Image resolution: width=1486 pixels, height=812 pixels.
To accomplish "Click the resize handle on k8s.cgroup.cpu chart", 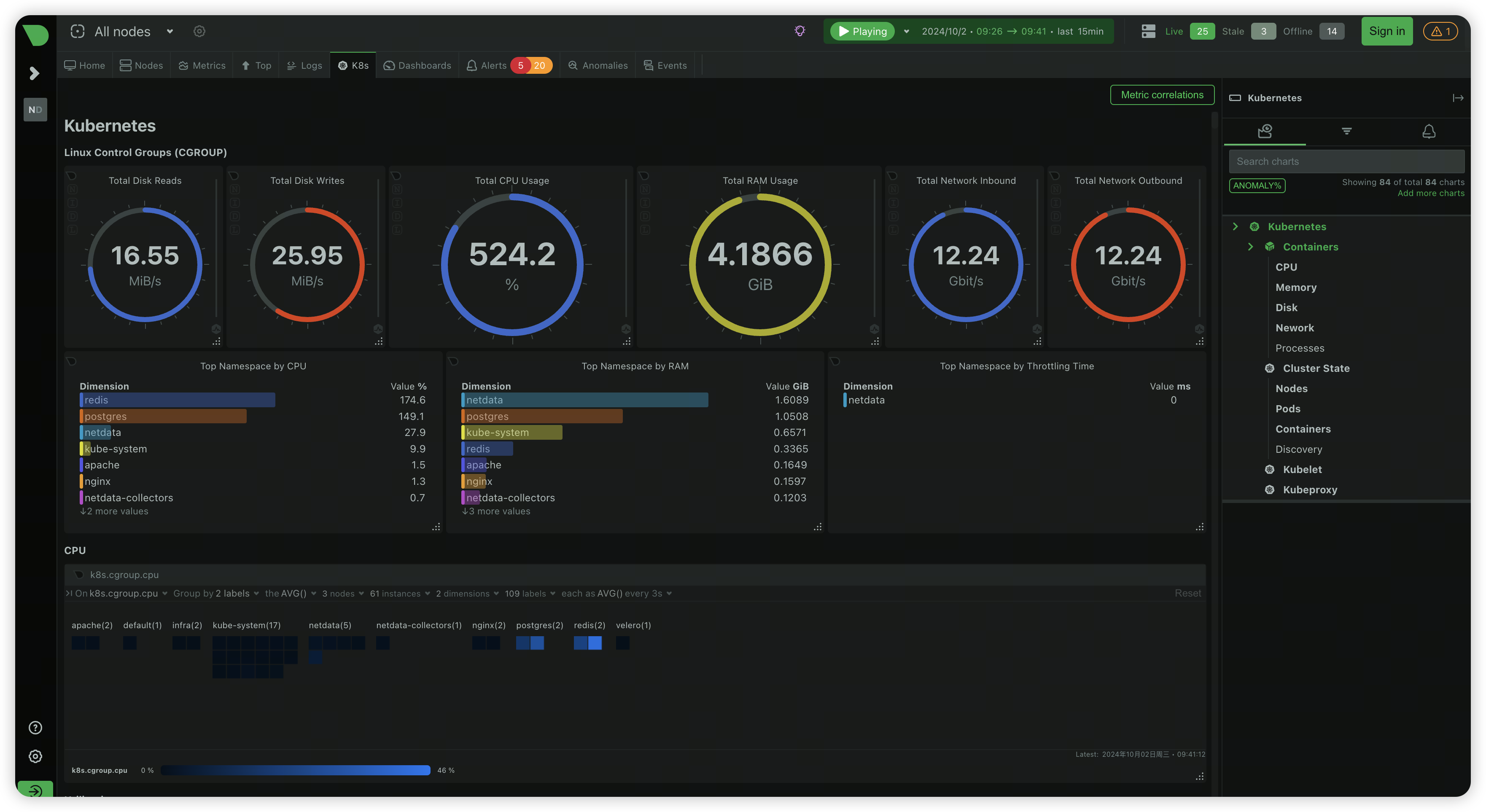I will 1200,776.
